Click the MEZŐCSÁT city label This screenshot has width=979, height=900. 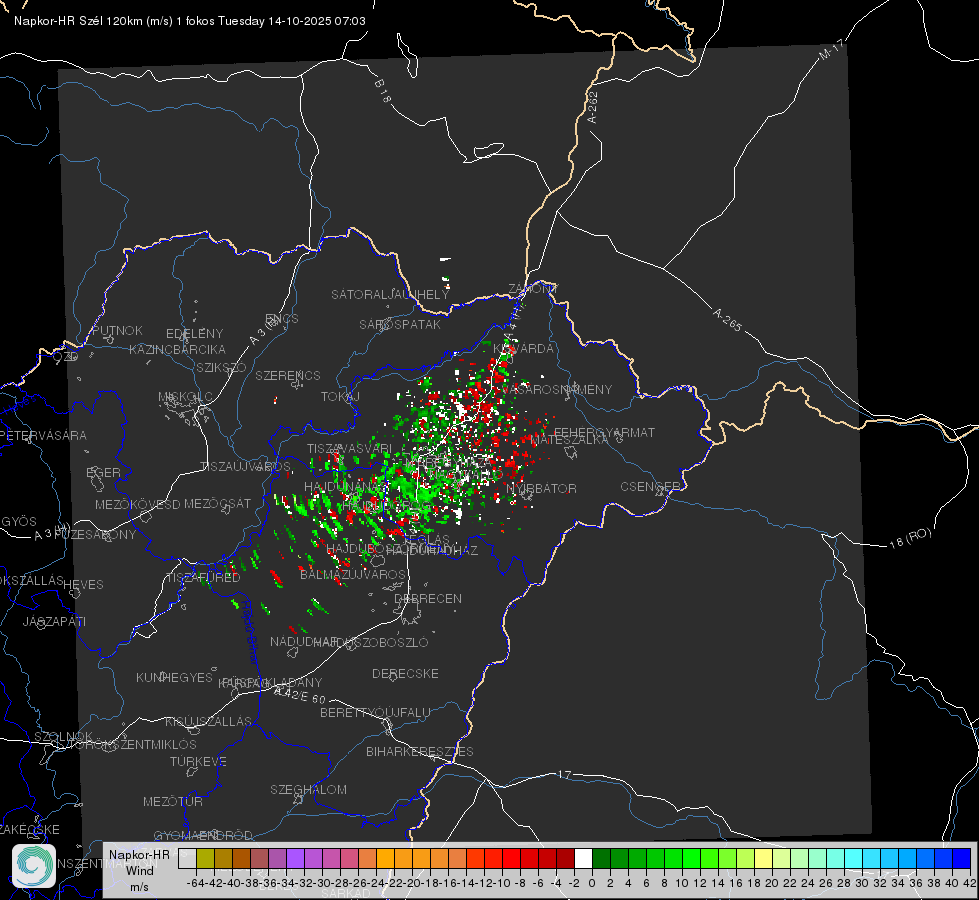(217, 503)
